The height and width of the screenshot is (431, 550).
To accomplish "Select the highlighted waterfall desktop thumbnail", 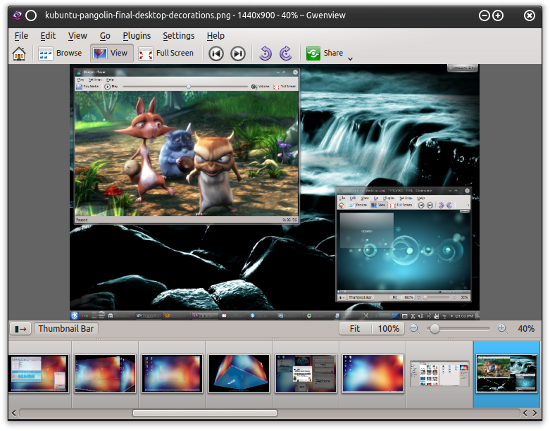I will click(507, 373).
